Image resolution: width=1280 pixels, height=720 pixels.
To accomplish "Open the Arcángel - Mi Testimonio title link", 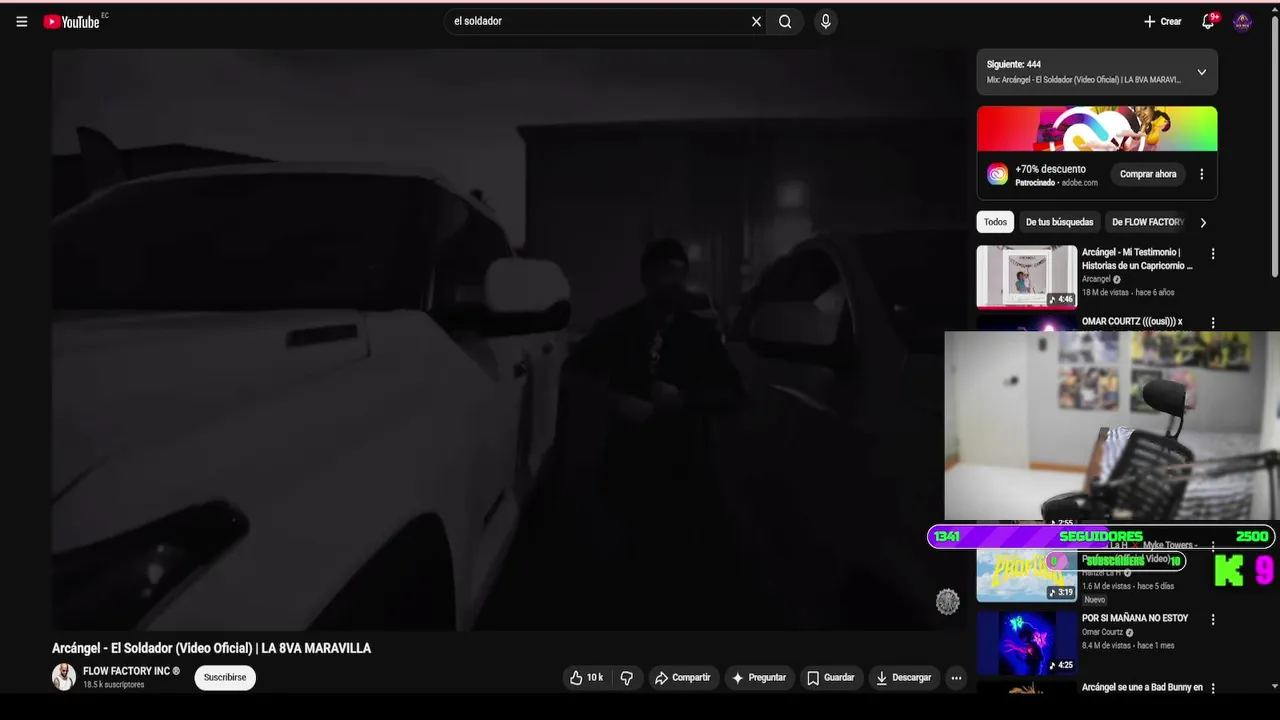I will 1137,259.
